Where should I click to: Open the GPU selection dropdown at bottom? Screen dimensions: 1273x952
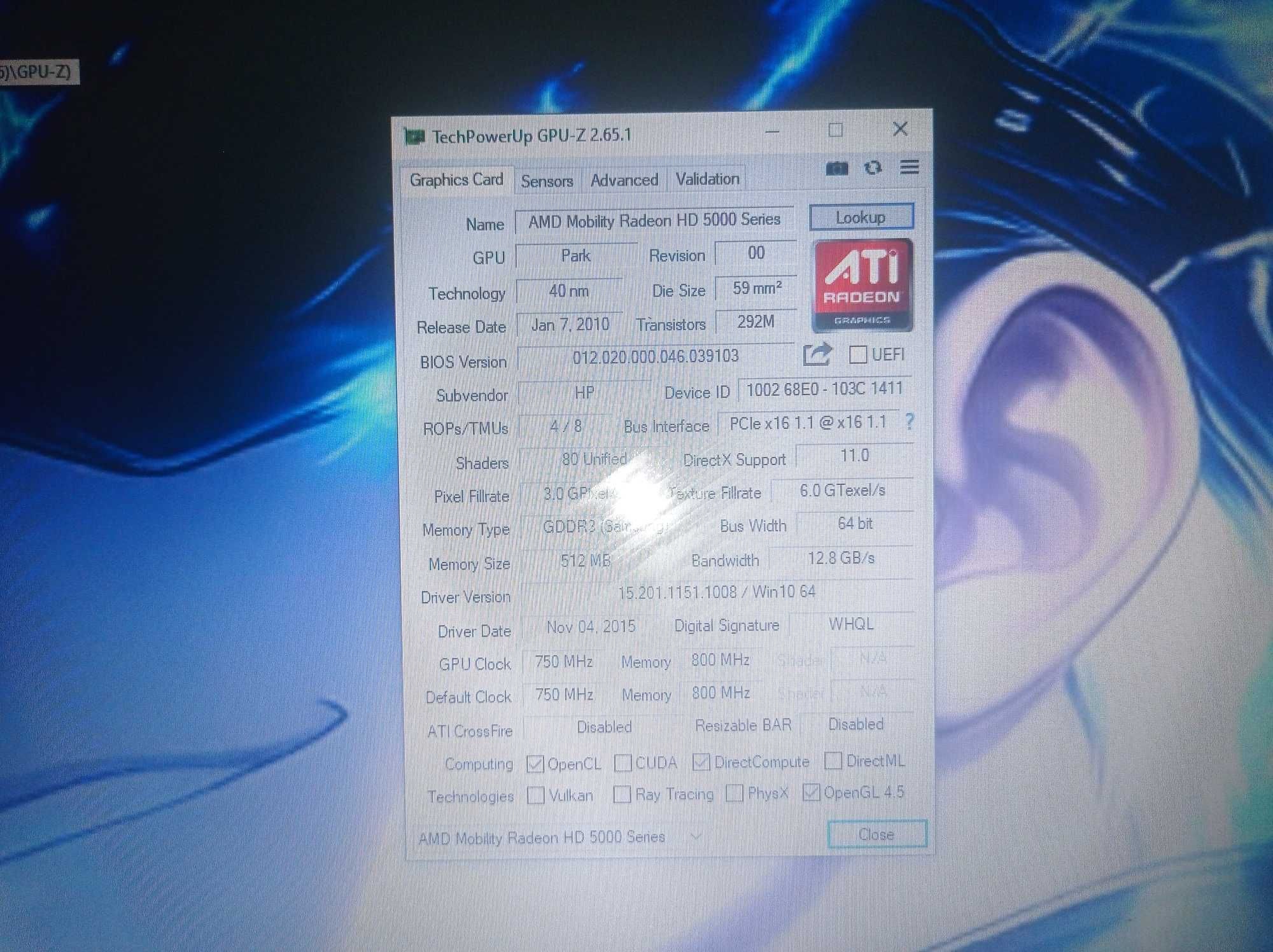point(560,837)
